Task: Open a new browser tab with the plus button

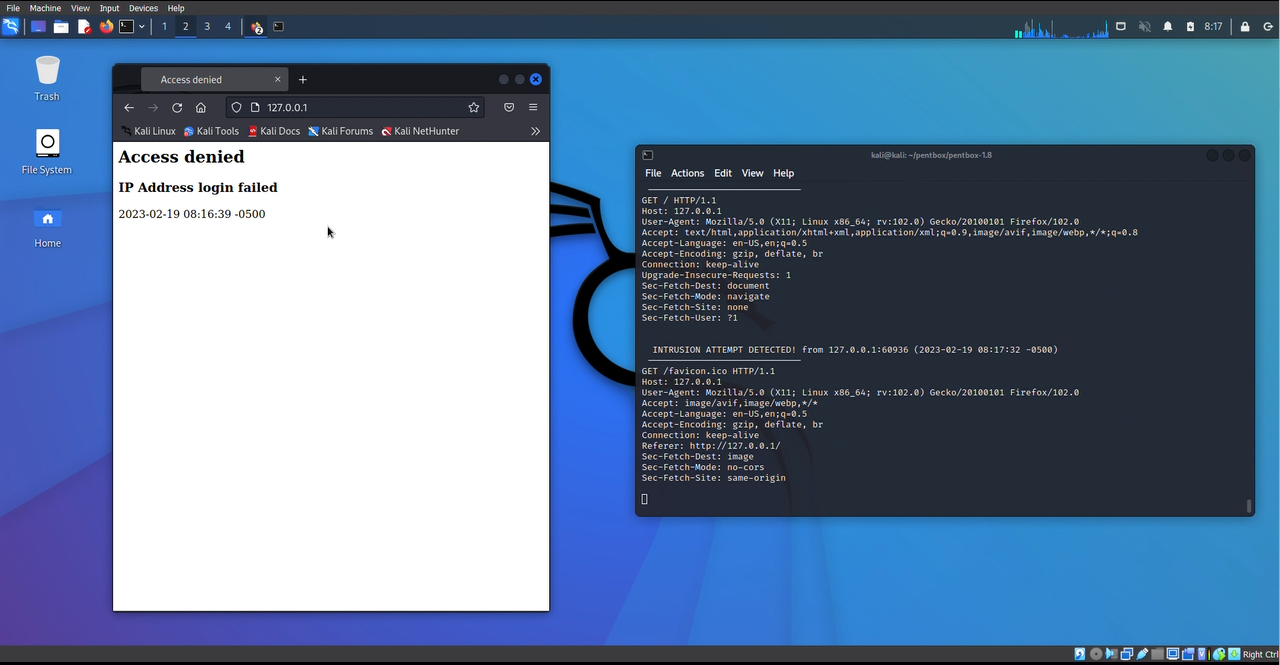Action: coord(302,79)
